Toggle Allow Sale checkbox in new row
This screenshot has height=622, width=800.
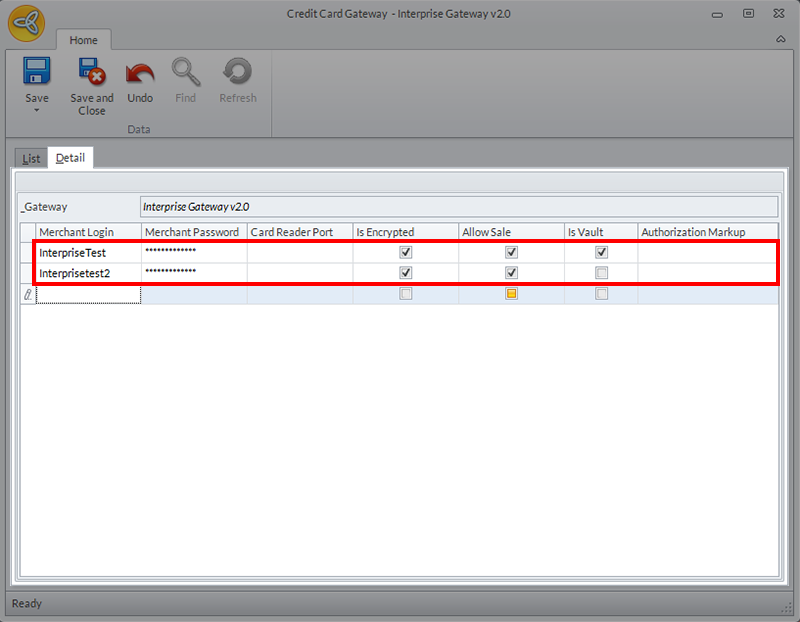(512, 294)
